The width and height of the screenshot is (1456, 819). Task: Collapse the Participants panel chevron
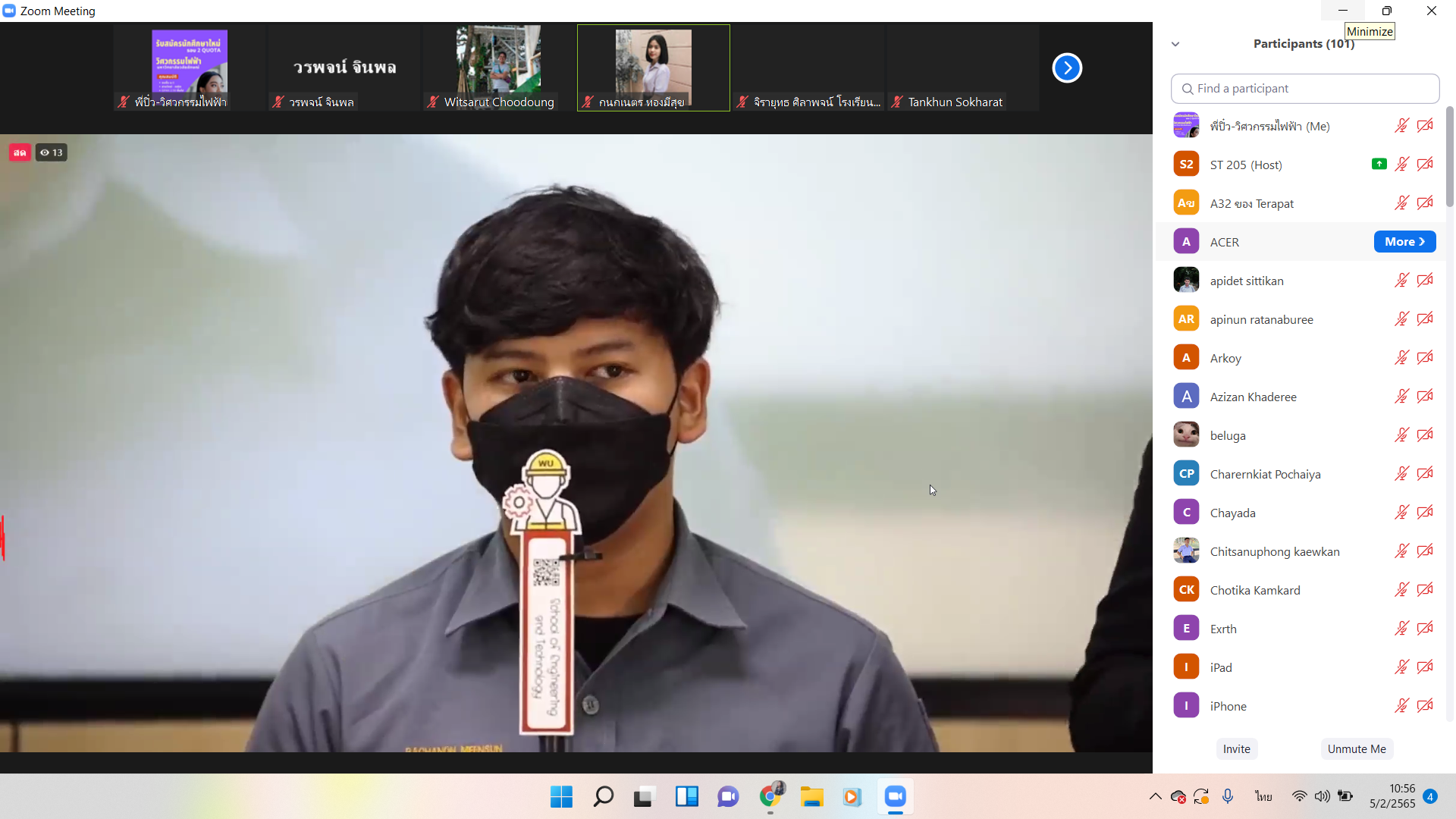[1175, 44]
